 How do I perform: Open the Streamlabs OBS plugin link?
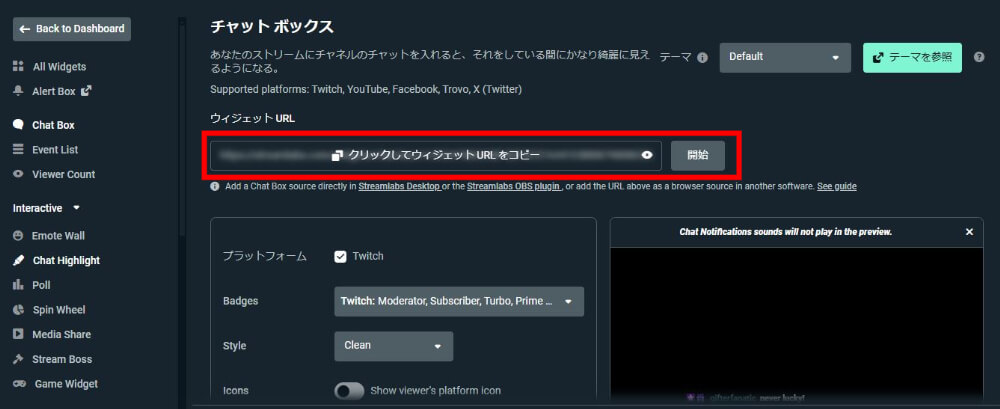tap(514, 187)
